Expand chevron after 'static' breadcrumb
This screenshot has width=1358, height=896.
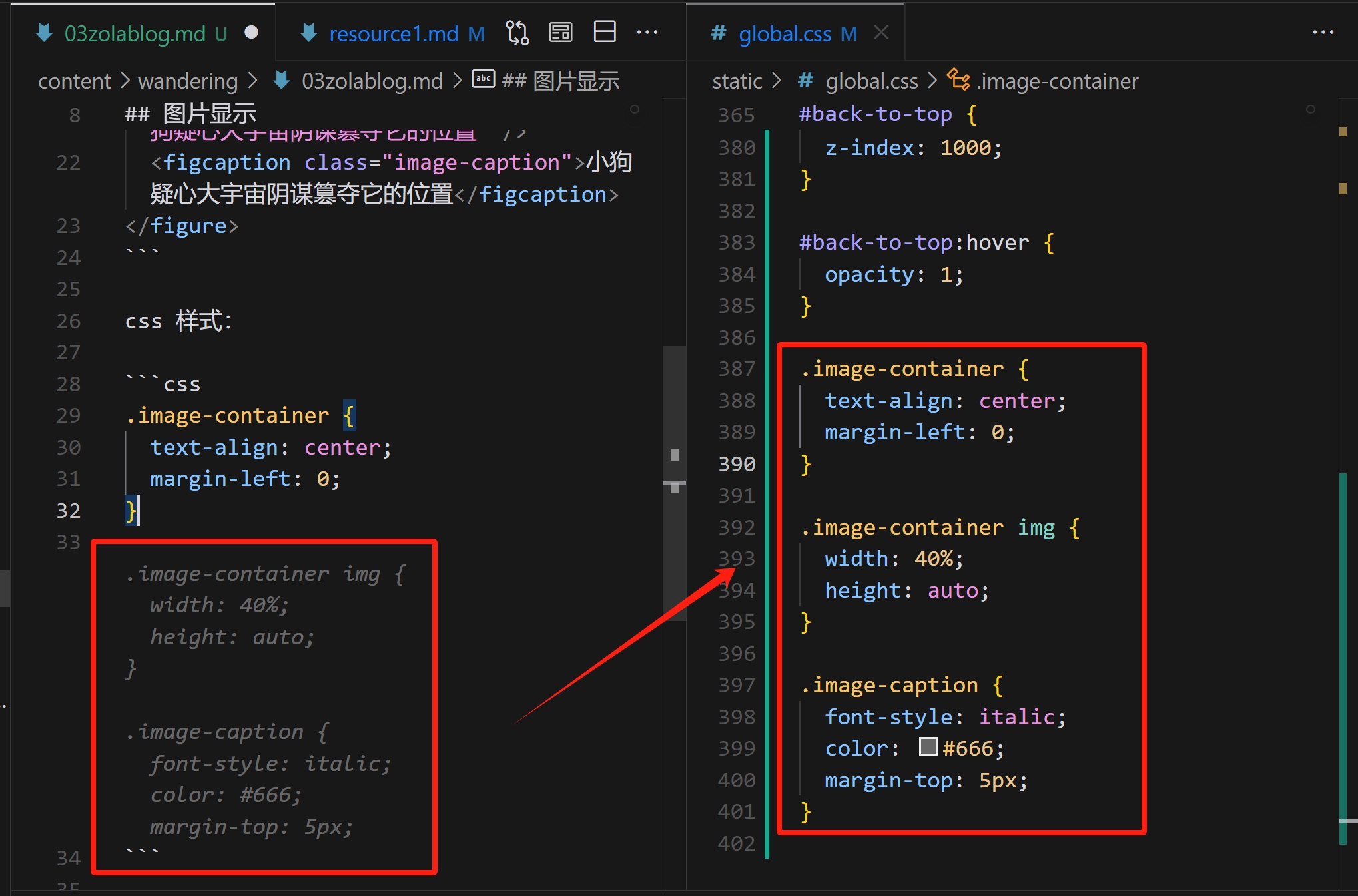pyautogui.click(x=776, y=81)
